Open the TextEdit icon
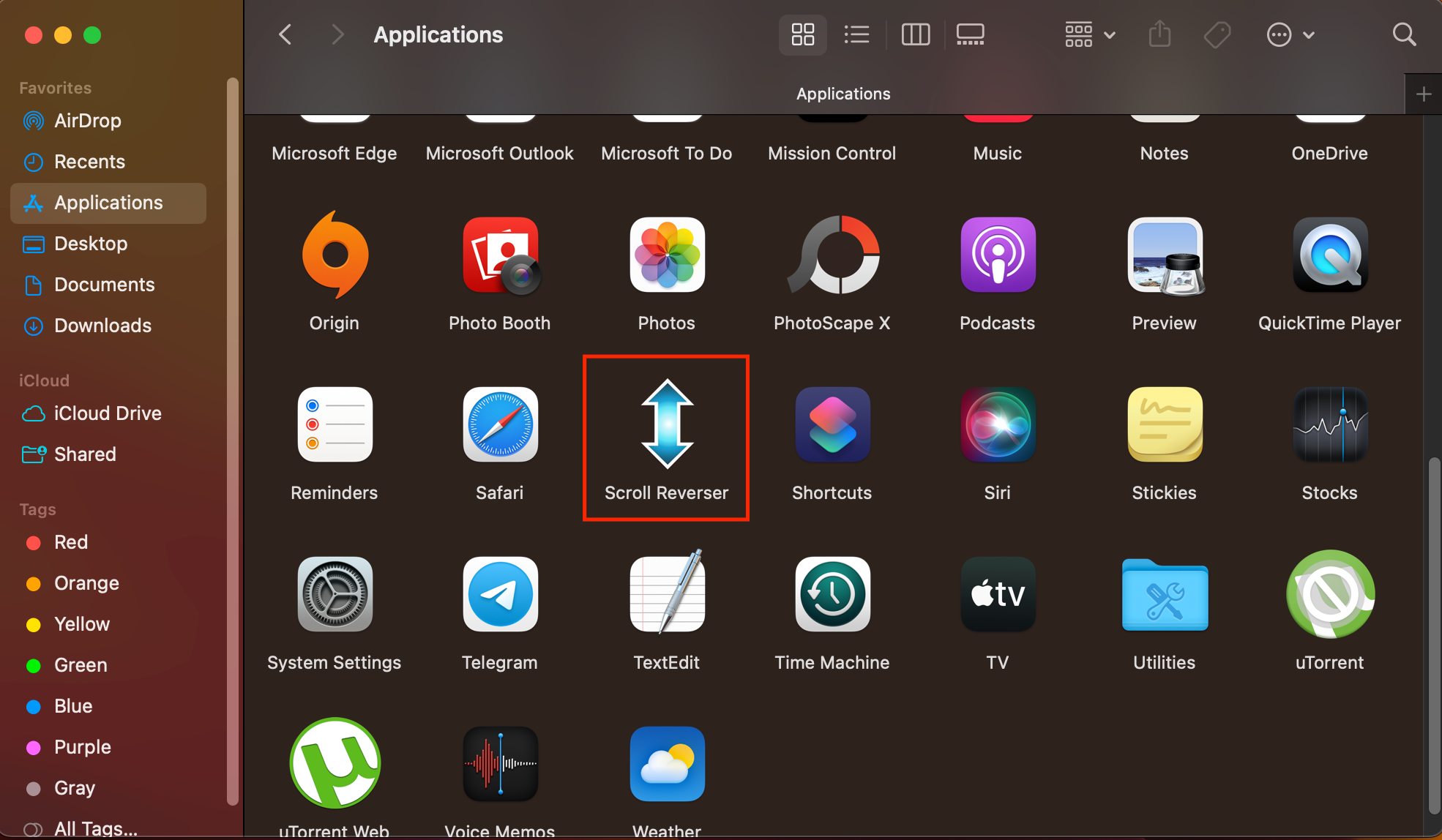Image resolution: width=1442 pixels, height=840 pixels. [667, 591]
